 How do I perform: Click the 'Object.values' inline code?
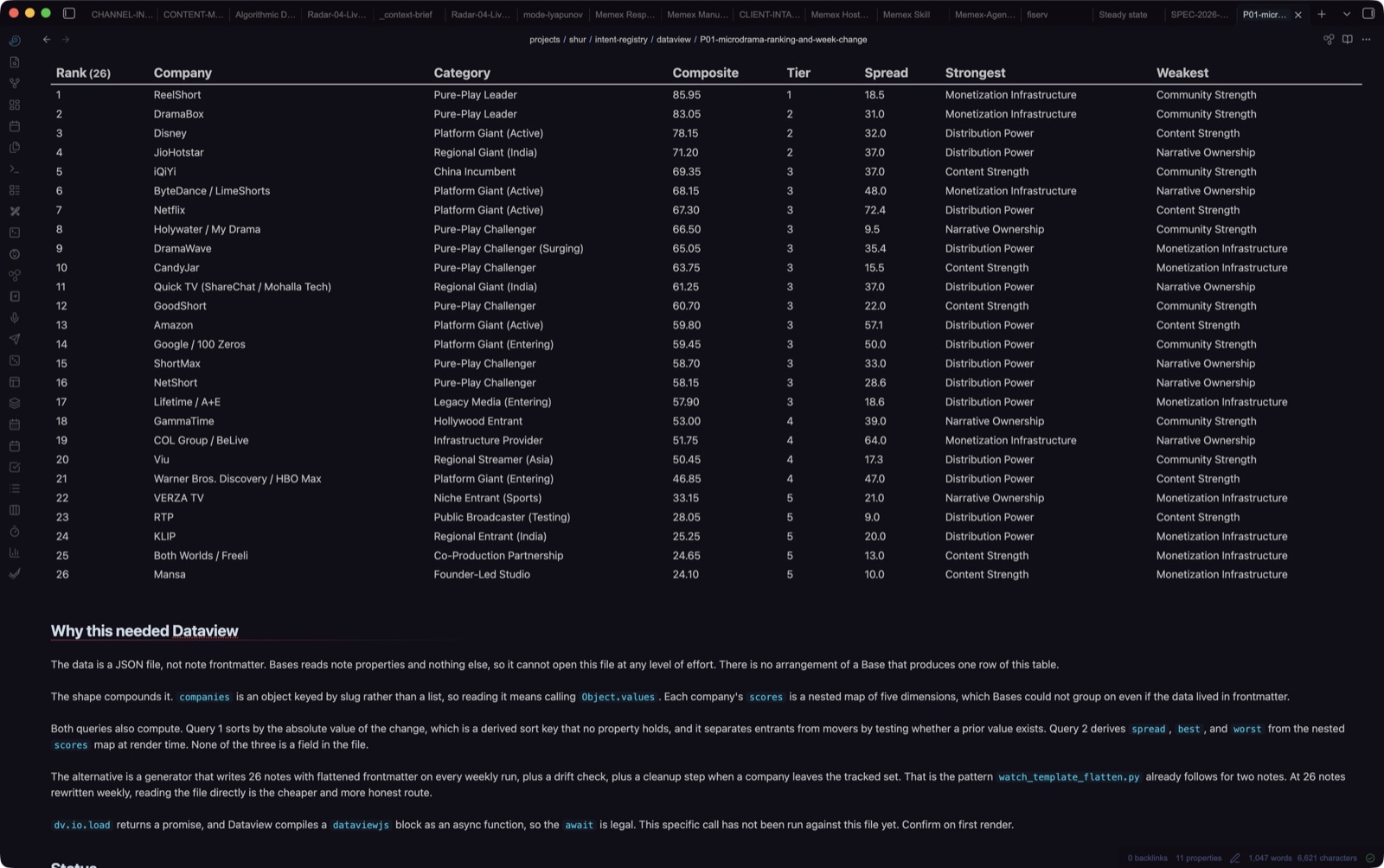point(618,697)
